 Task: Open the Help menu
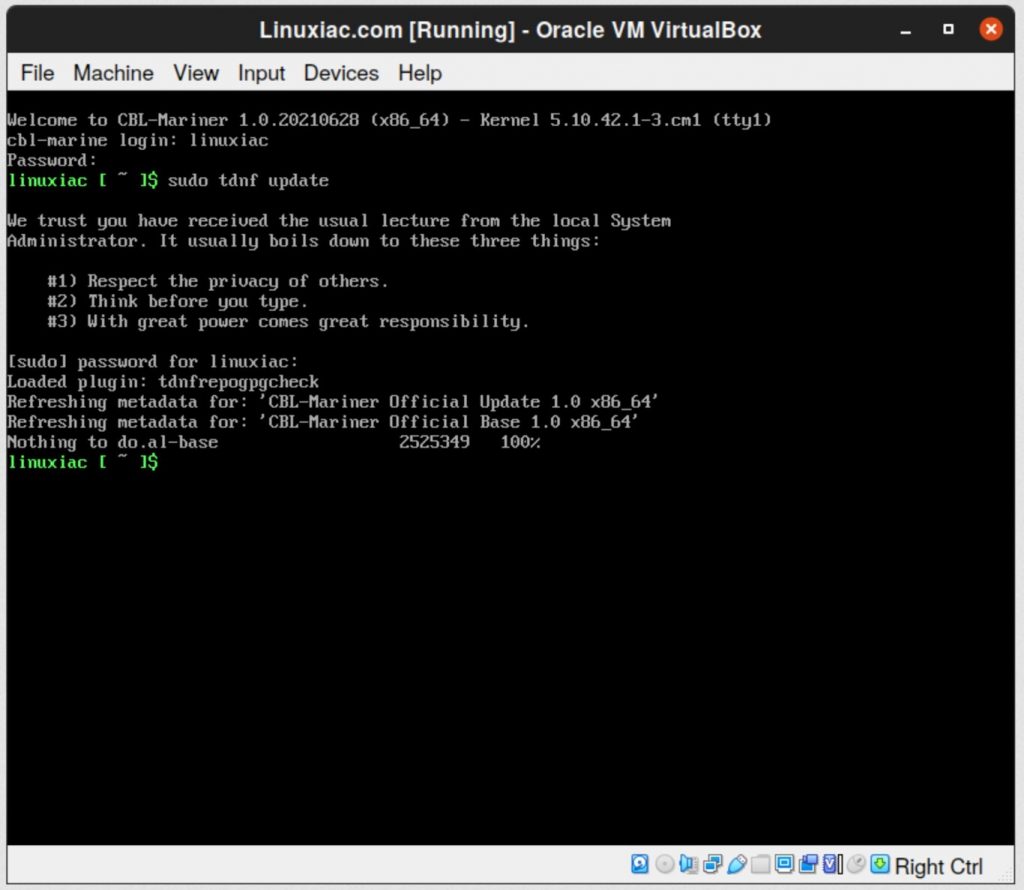coord(419,73)
